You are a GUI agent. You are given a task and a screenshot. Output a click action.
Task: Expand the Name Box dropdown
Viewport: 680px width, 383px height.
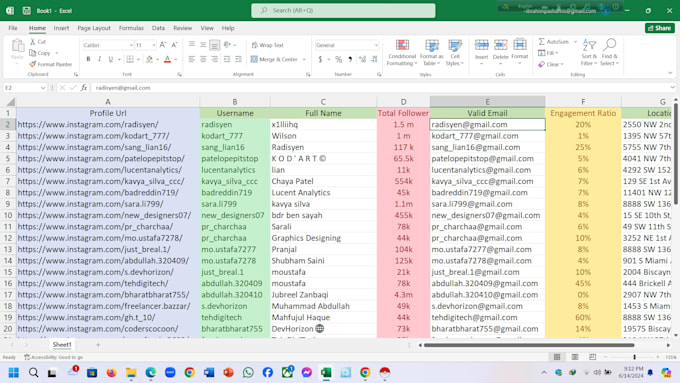pos(42,88)
